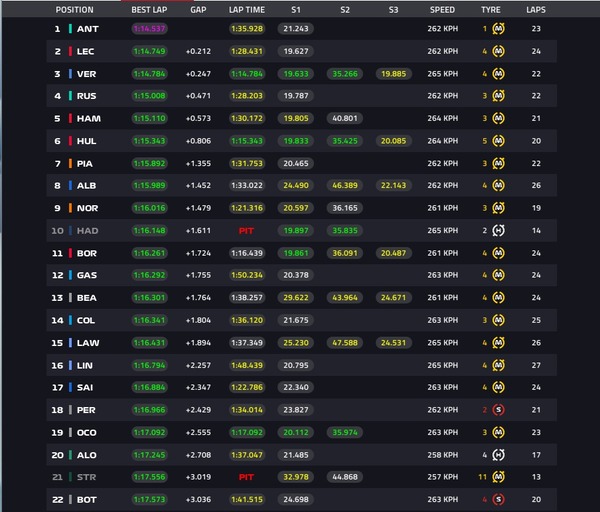Click the medium tyre icon in BEA row
Screen dimensions: 600x512
(x=498, y=297)
